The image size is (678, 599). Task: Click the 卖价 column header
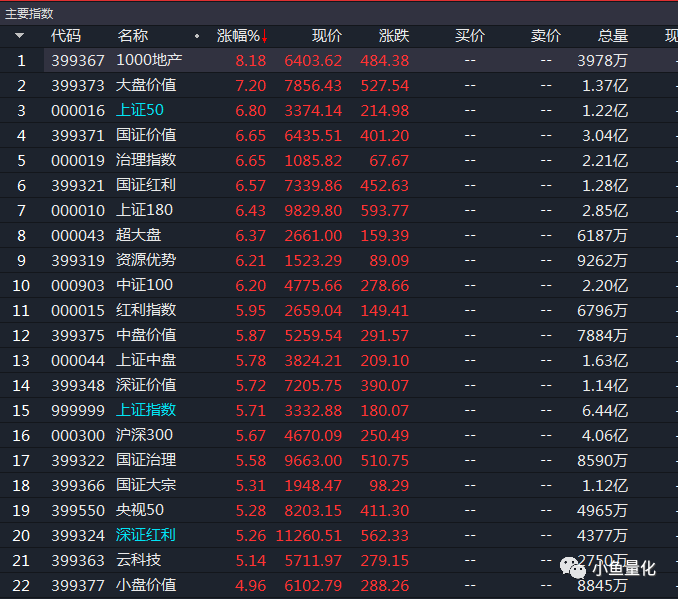pyautogui.click(x=546, y=36)
